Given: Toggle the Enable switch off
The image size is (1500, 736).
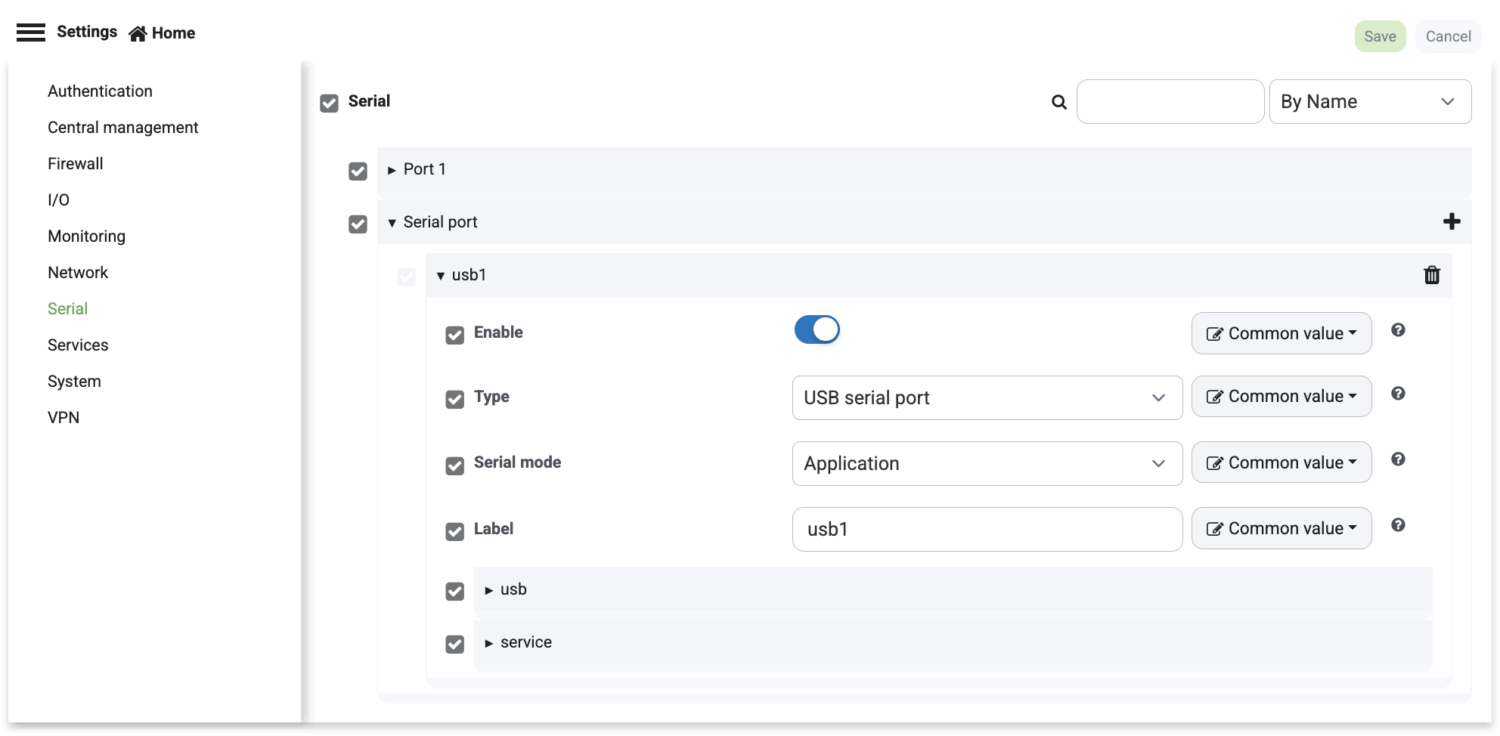Looking at the screenshot, I should point(817,330).
